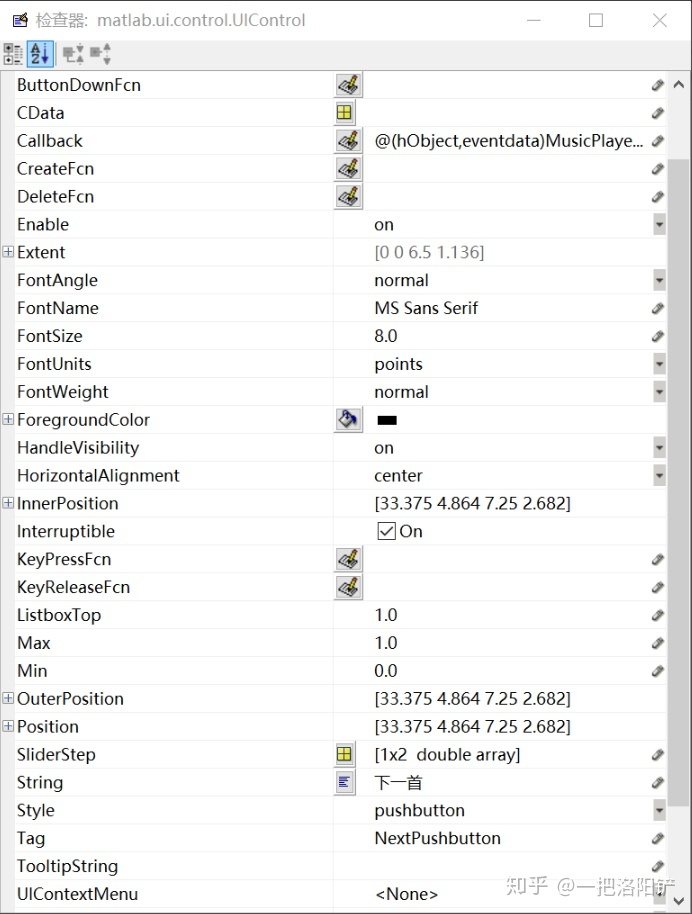Select the ListboxTop property name
Viewport: 692px width, 914px height.
59,615
